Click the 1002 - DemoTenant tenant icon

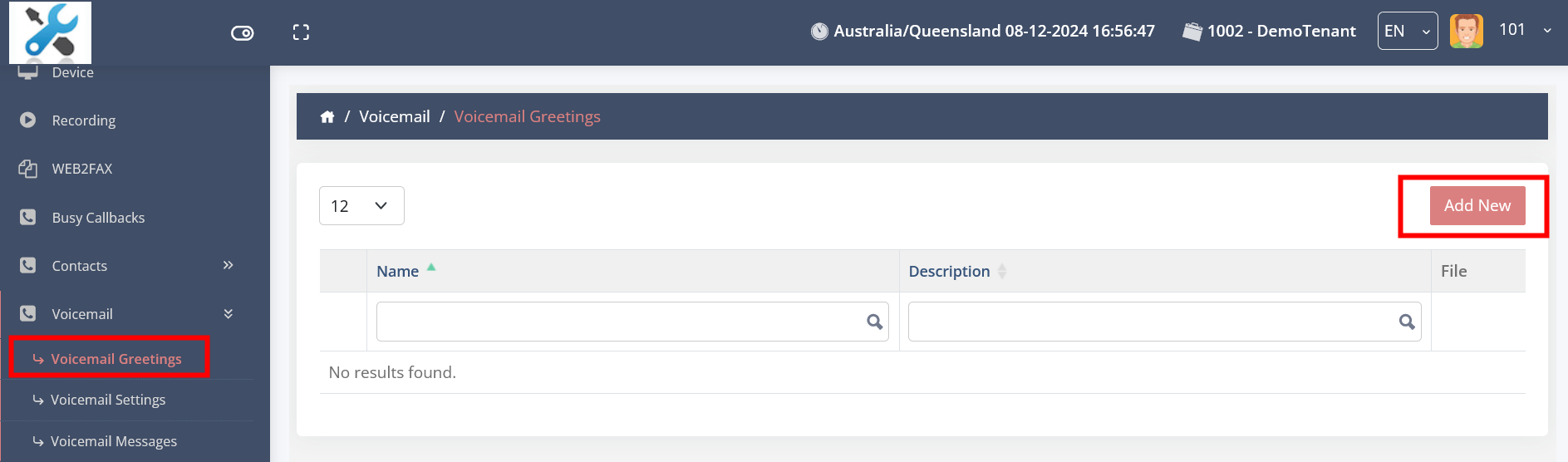pyautogui.click(x=1192, y=32)
